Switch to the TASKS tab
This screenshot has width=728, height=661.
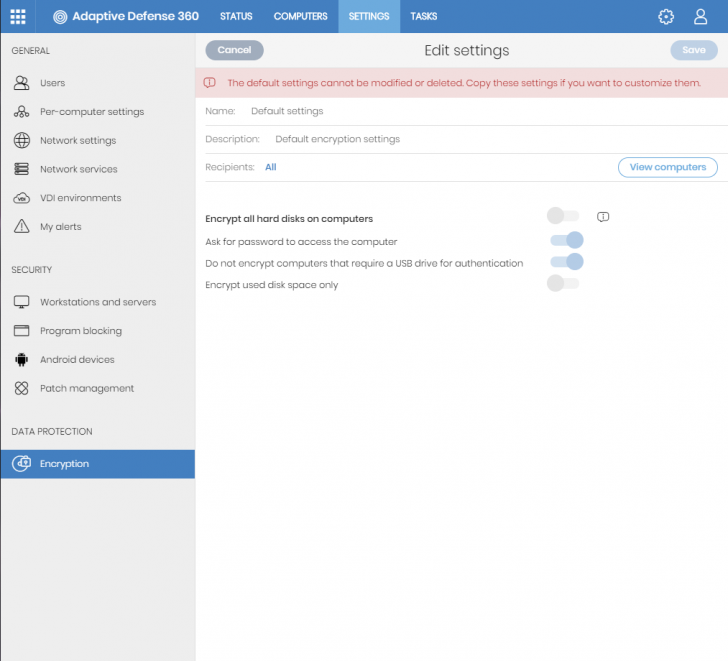coord(423,16)
